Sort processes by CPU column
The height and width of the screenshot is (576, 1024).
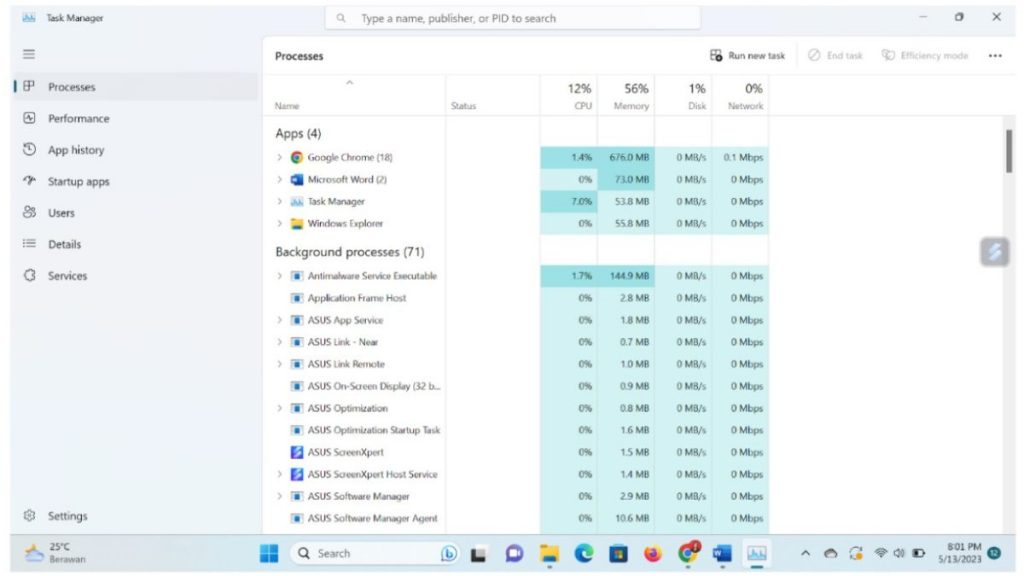569,96
